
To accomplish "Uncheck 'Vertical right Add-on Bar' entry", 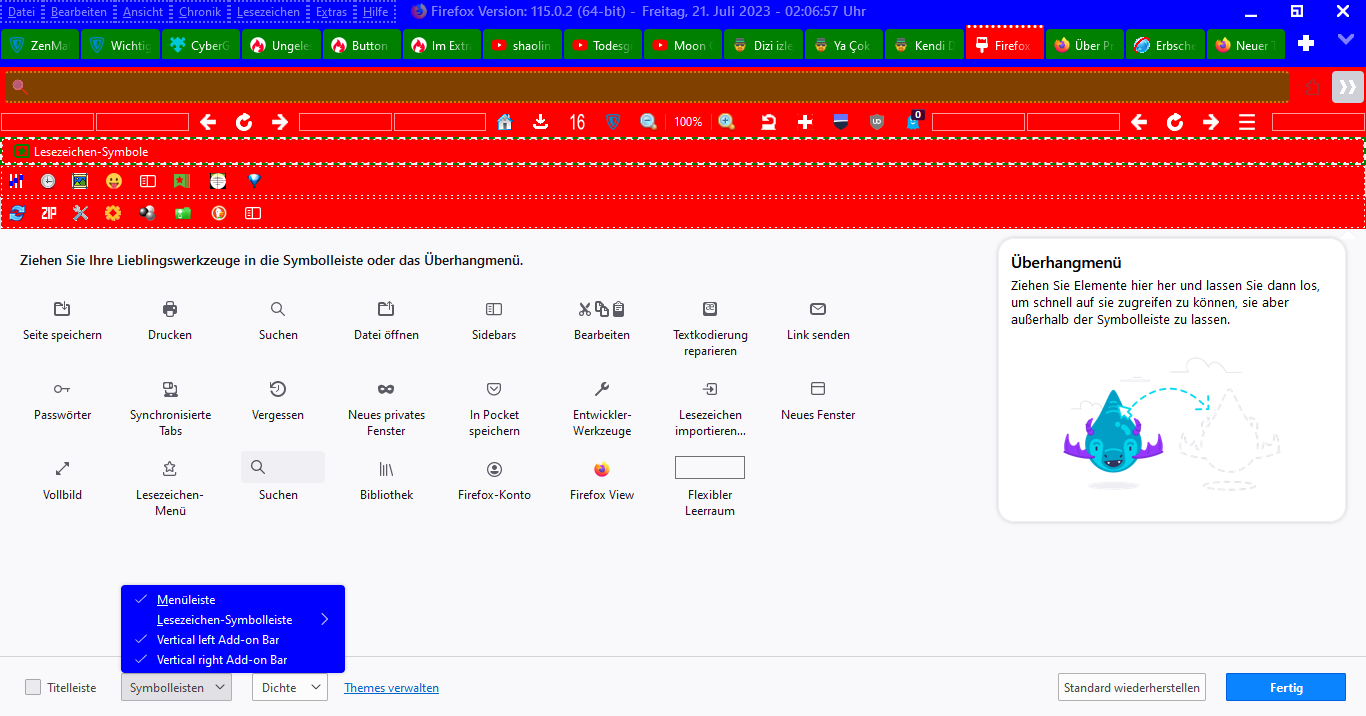I will 233,660.
